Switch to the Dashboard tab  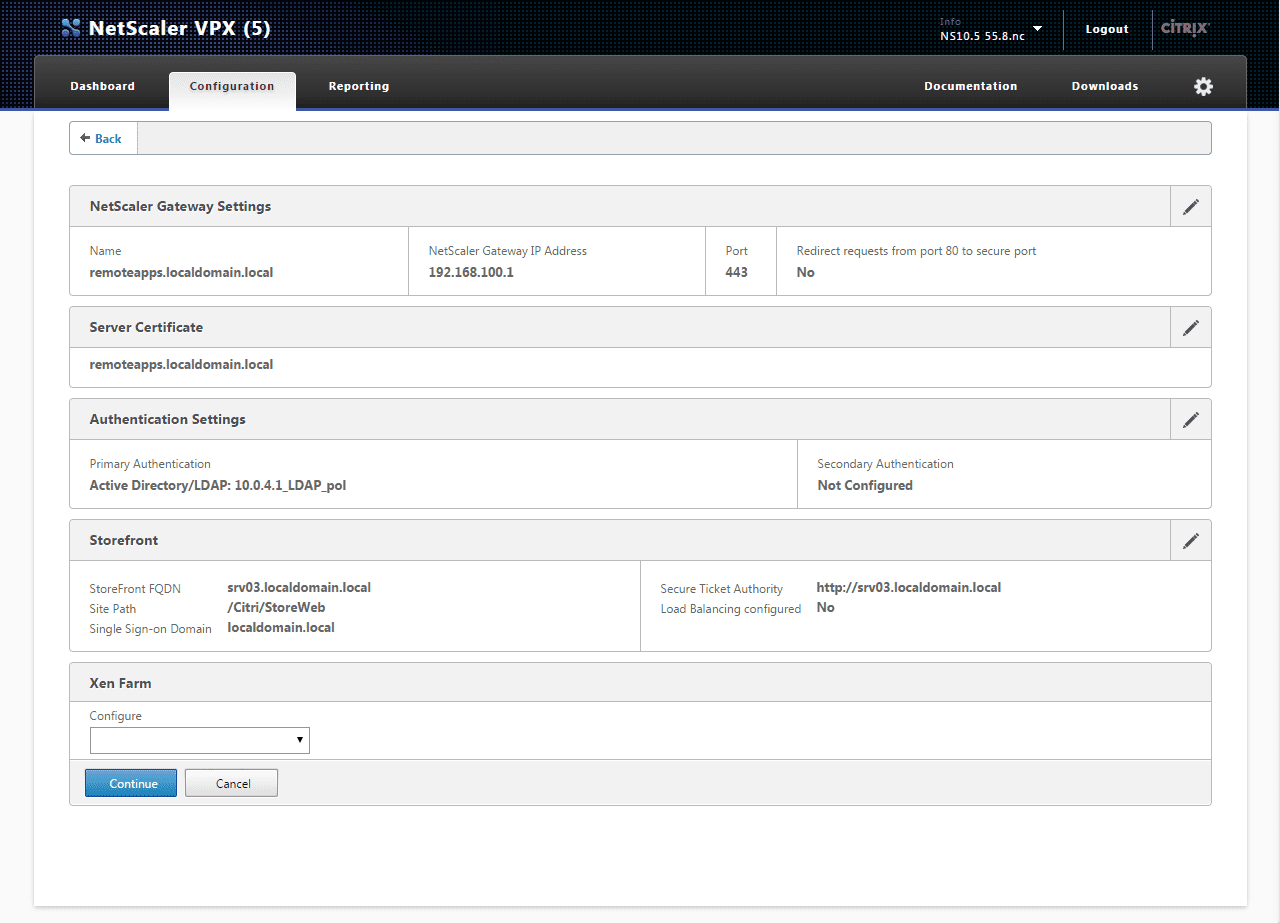pyautogui.click(x=102, y=87)
